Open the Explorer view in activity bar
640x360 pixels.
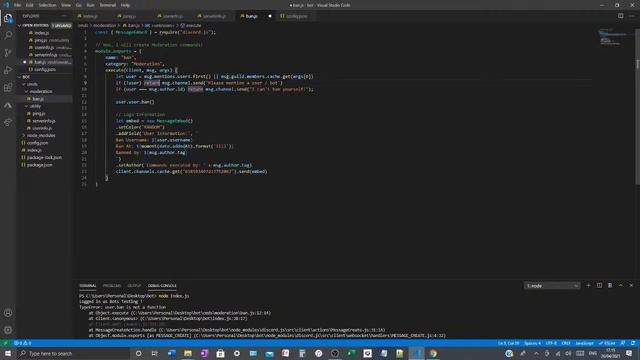point(8,18)
